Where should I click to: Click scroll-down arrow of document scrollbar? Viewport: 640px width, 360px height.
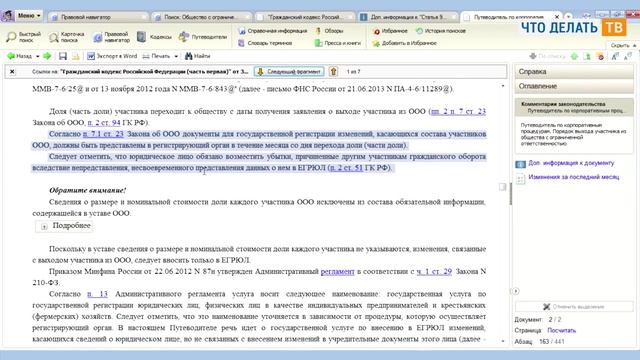coord(503,341)
